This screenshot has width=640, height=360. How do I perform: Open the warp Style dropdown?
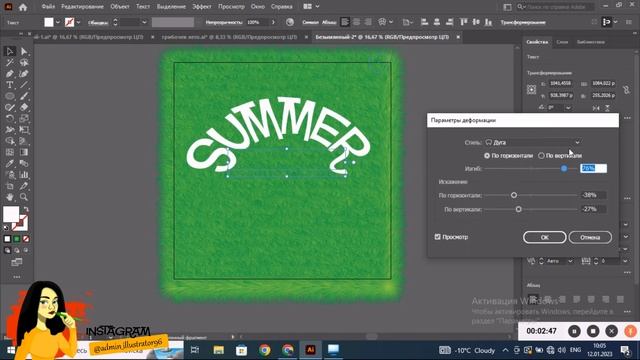click(533, 142)
